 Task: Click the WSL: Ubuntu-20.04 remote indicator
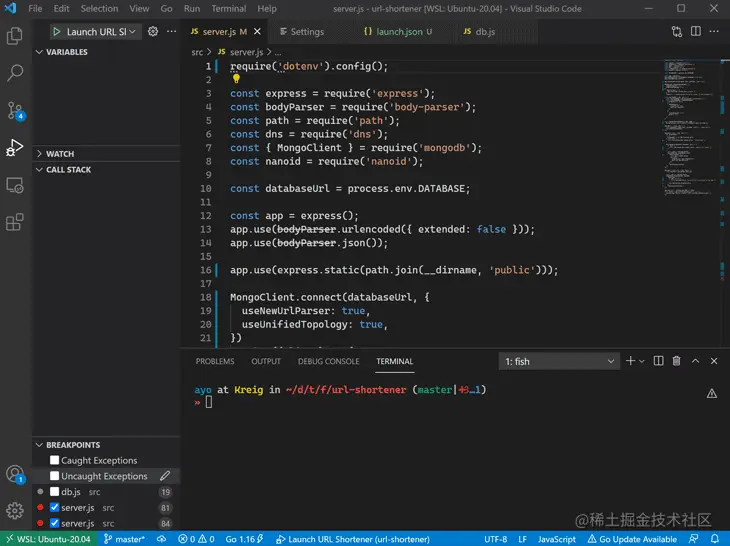click(48, 539)
